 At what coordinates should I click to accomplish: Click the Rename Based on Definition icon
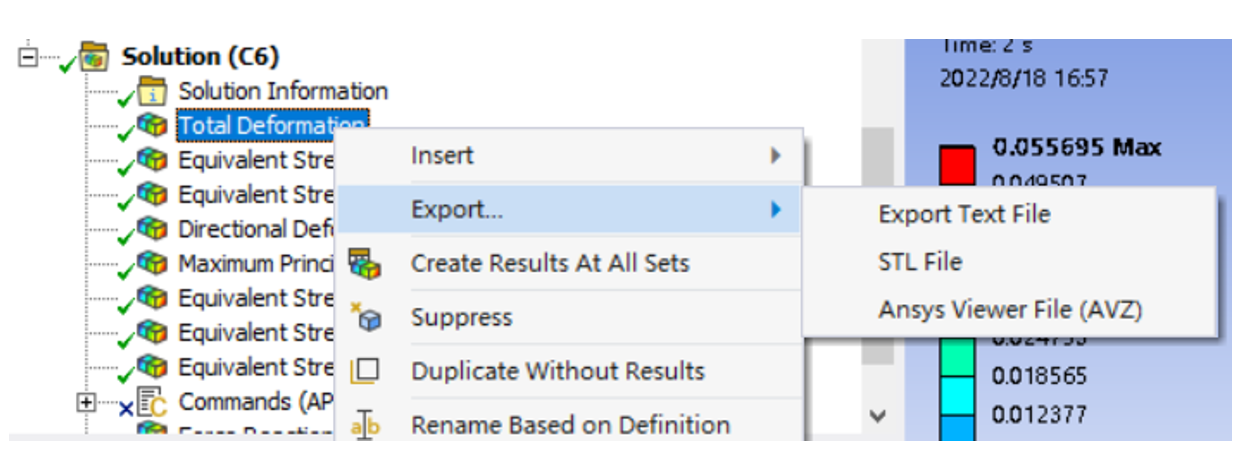pyautogui.click(x=364, y=425)
